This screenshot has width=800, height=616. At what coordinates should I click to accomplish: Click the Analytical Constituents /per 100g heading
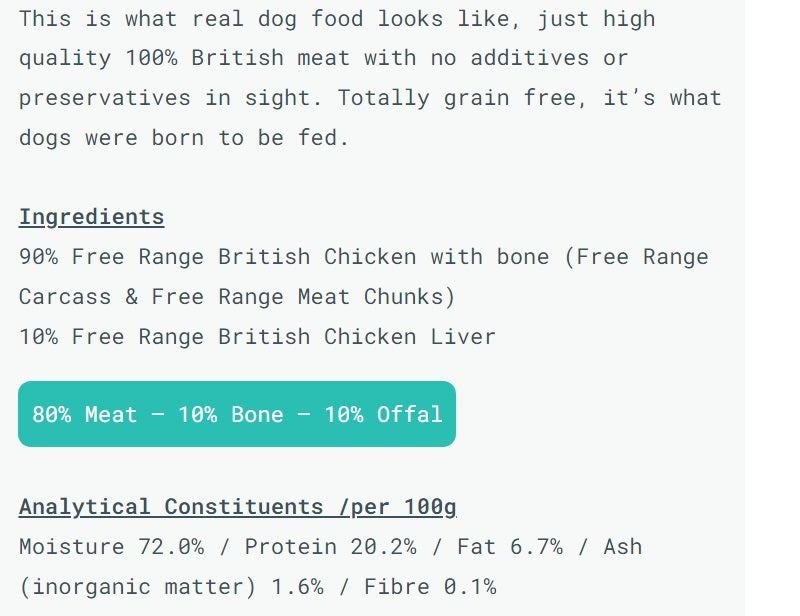tap(237, 507)
